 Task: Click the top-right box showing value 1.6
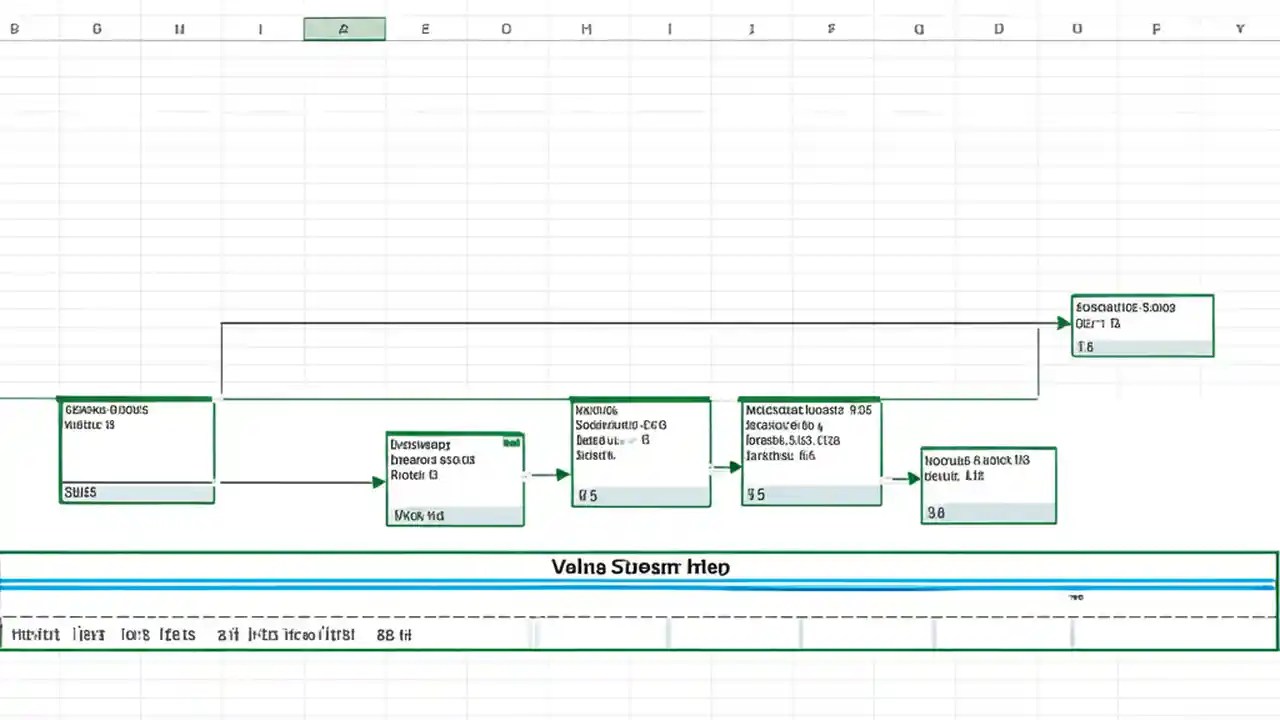1142,325
